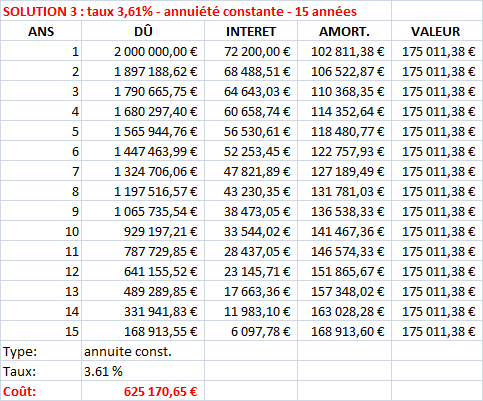Viewport: 483px width, 401px height.
Task: Select the AMORT. header cell
Action: [344, 31]
